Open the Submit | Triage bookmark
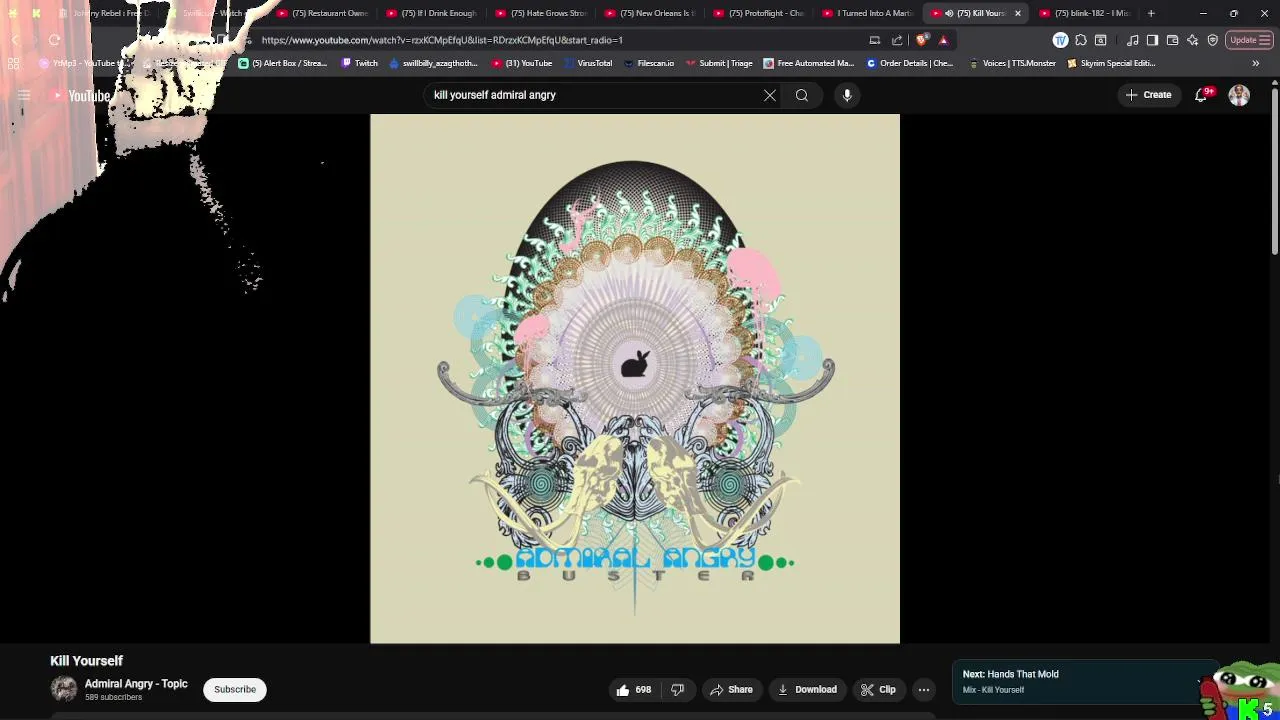 point(719,63)
